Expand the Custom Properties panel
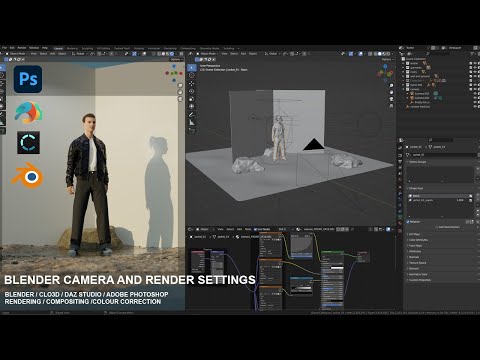The height and width of the screenshot is (360, 480). point(419,280)
